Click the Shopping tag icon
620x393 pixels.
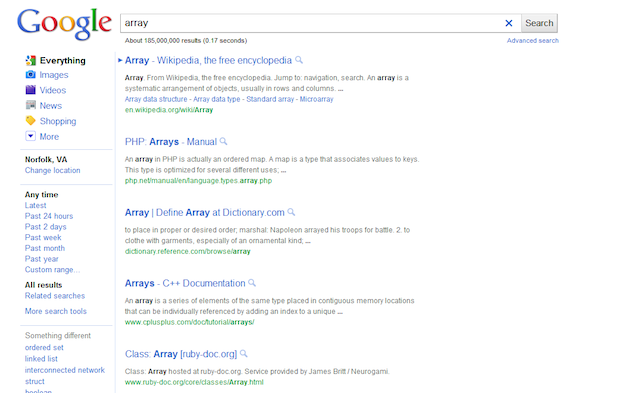point(30,121)
